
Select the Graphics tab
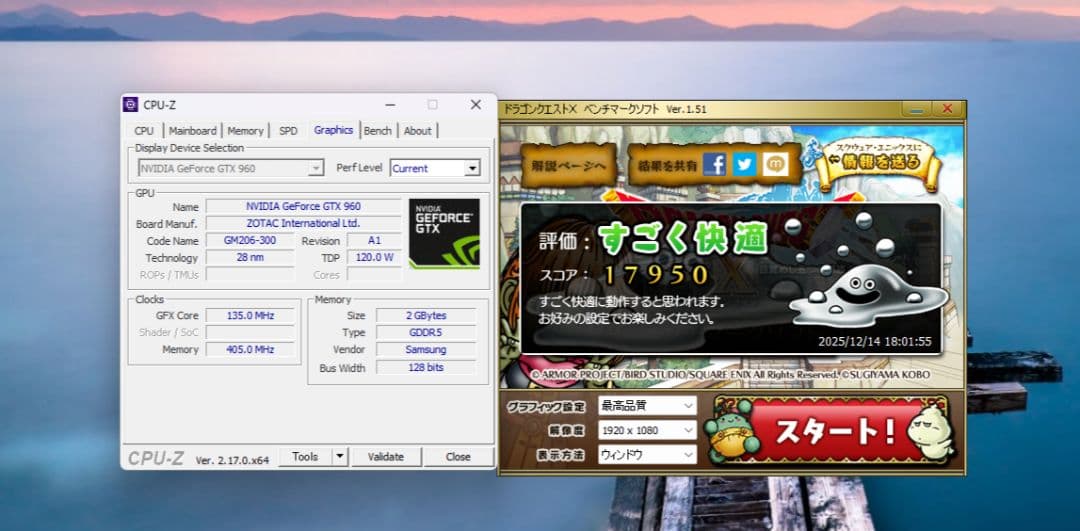(333, 129)
